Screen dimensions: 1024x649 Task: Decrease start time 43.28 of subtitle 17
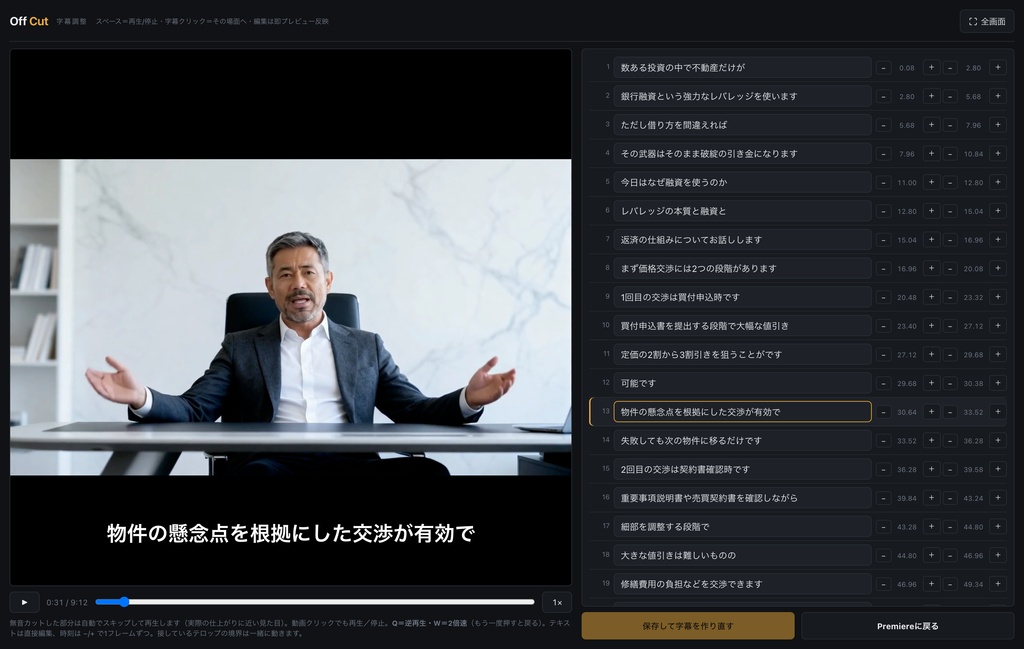tap(884, 527)
